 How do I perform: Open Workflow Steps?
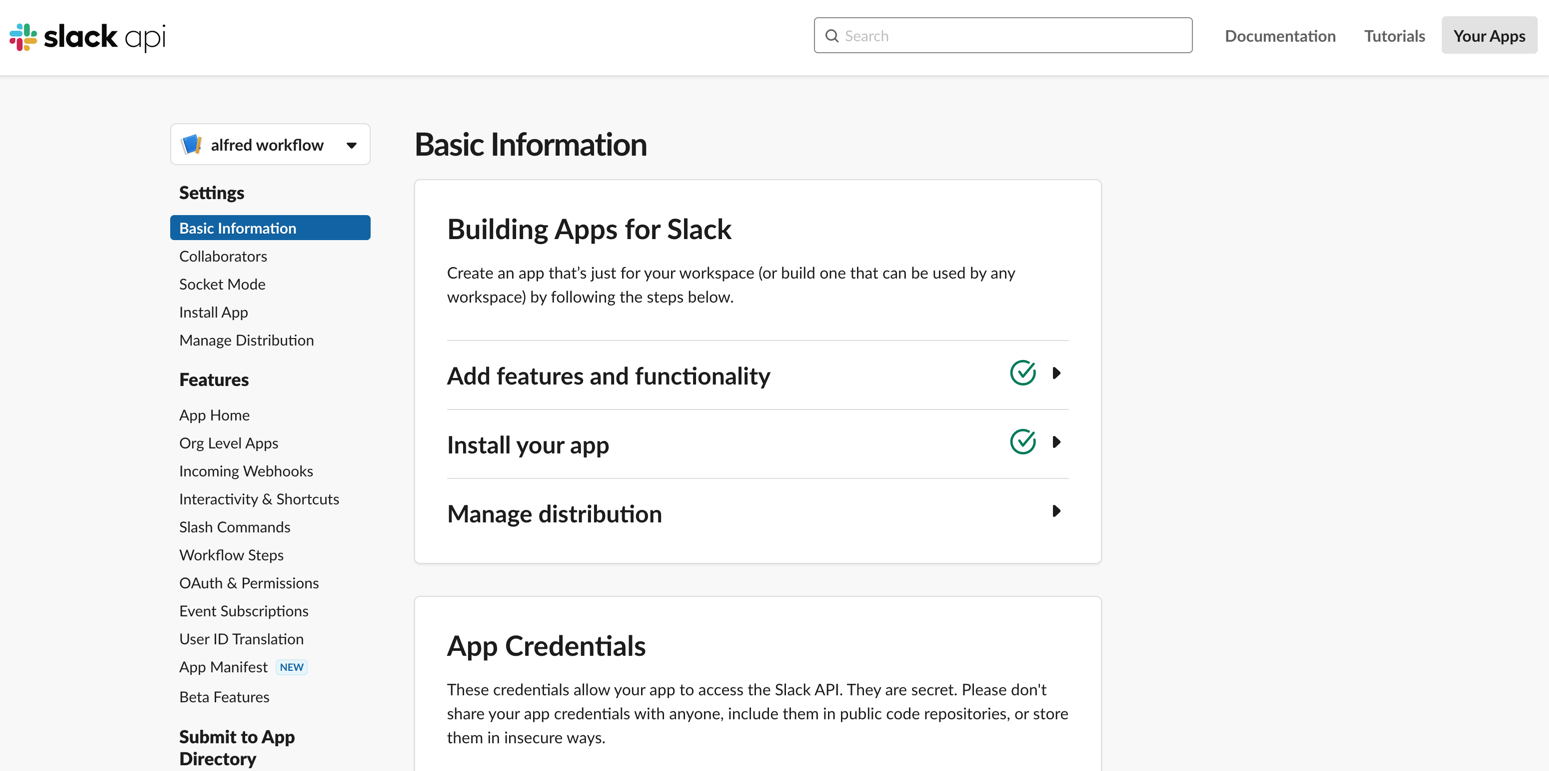tap(231, 555)
